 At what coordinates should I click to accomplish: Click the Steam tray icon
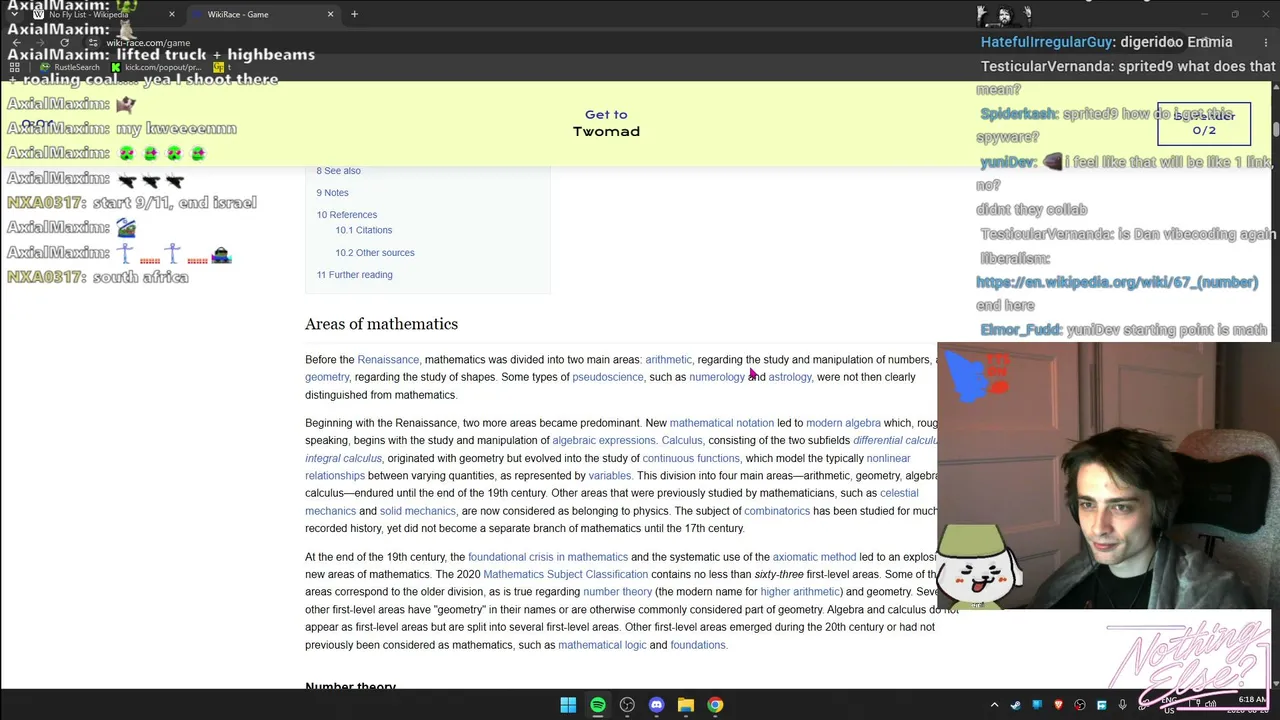(1015, 705)
